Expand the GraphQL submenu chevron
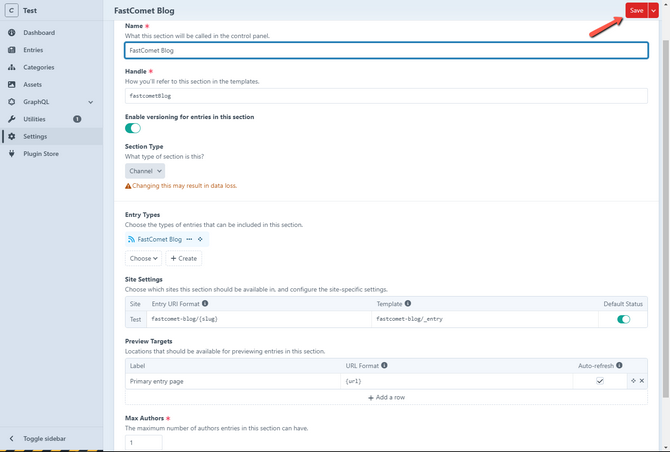Screen dimensions: 670x452 [91, 102]
